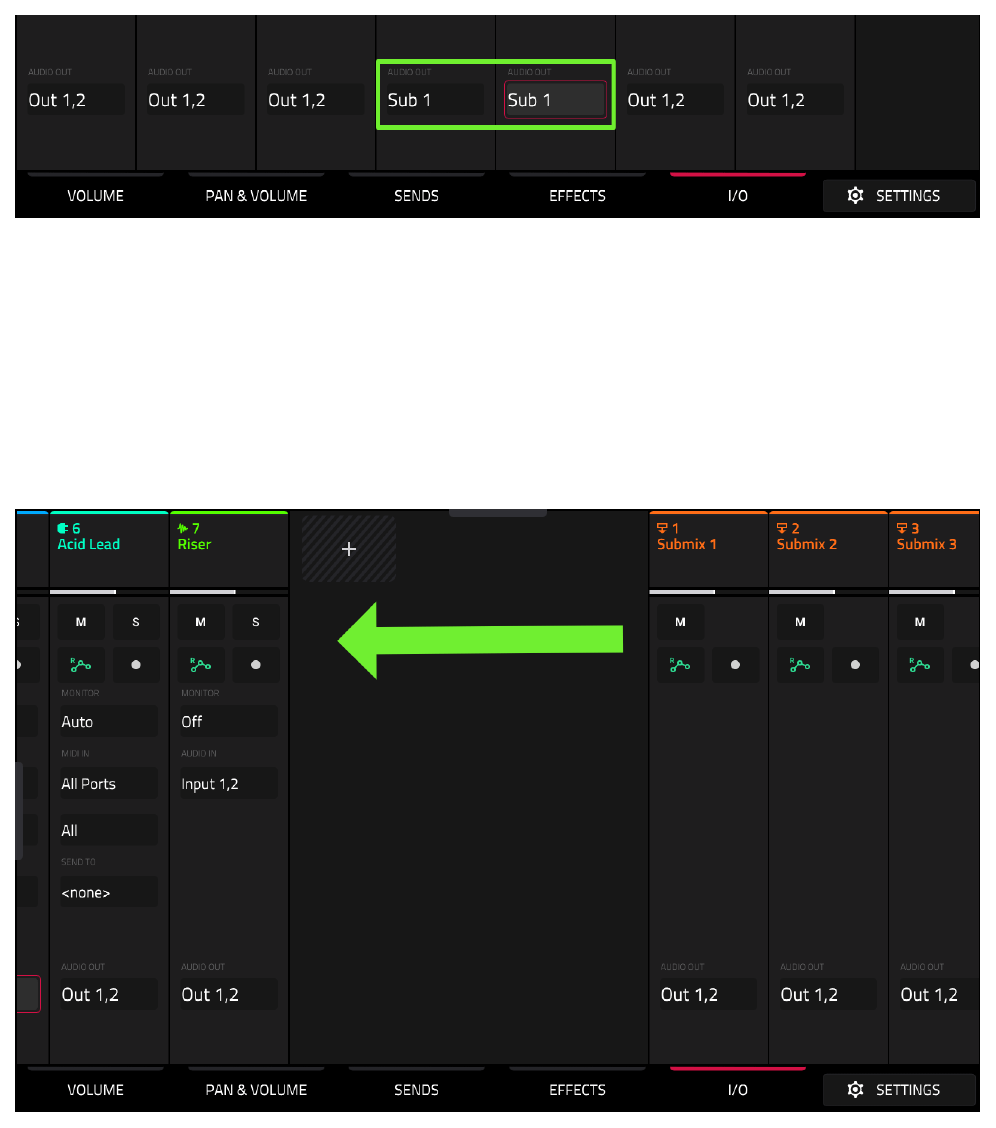The height and width of the screenshot is (1128, 996).
Task: Switch to Volume tab in lower screenshot
Action: point(96,1089)
